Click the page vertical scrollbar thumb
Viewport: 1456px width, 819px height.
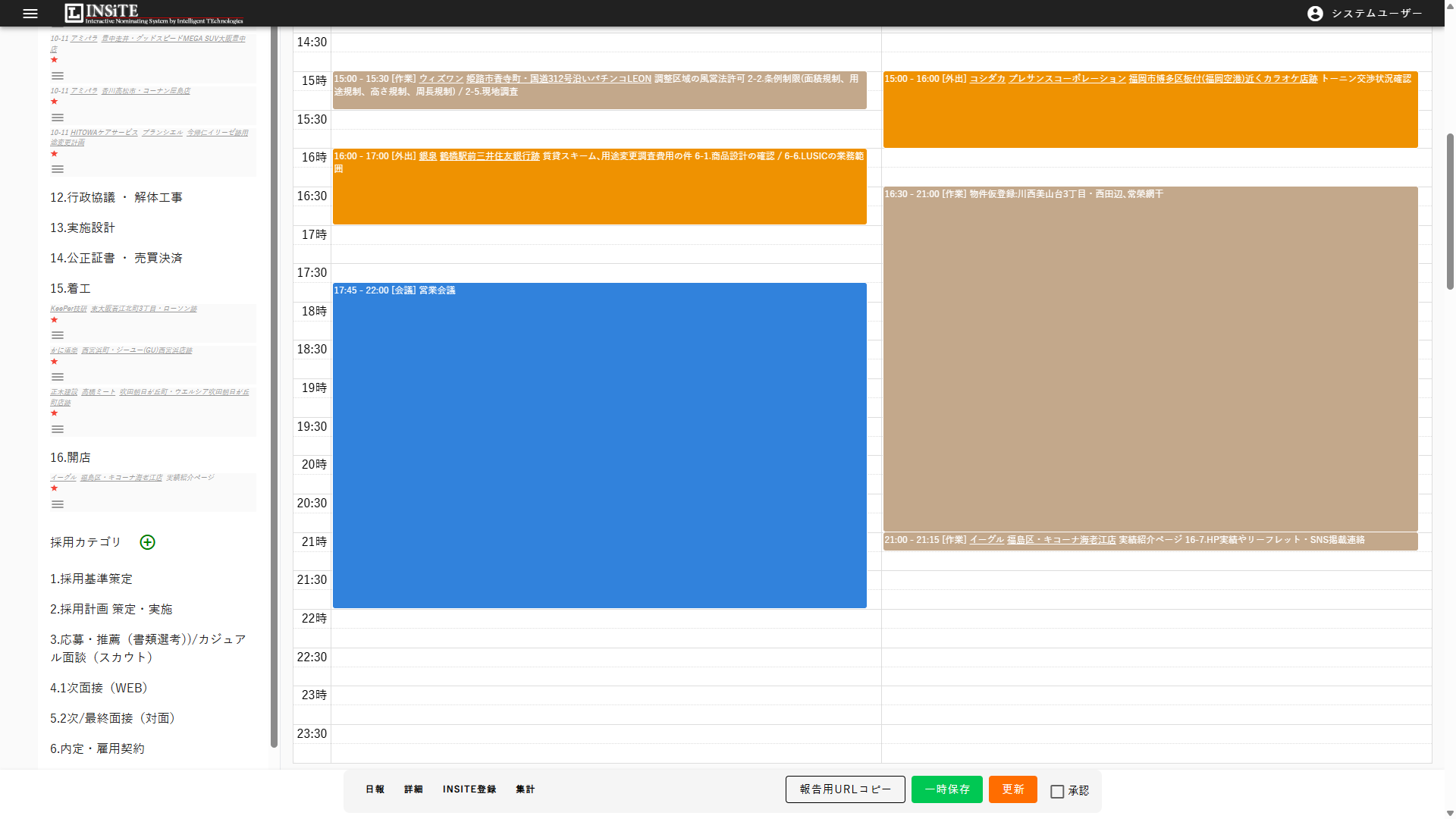(x=1450, y=212)
